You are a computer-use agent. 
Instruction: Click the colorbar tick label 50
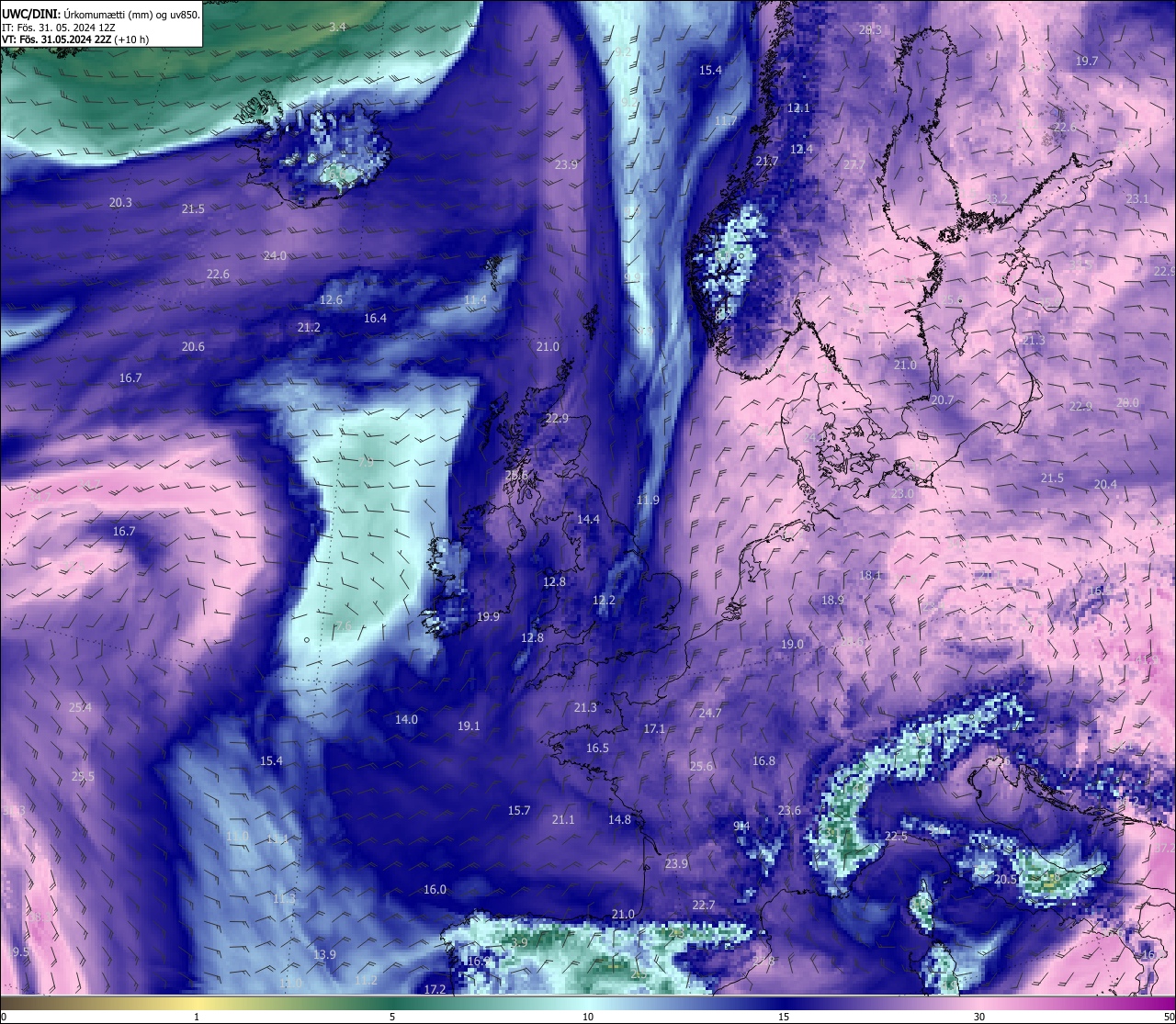pyautogui.click(x=1169, y=1017)
